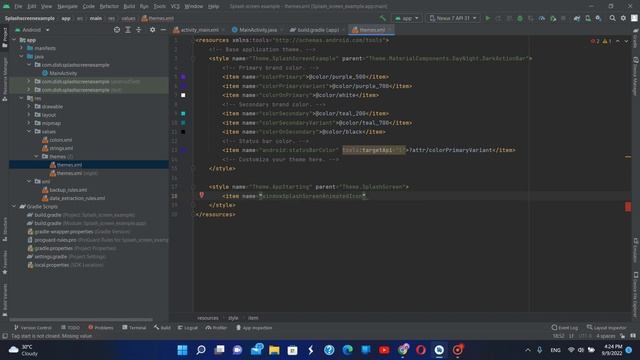Click the Make Project hammer icon
Screen dimensions: 640x360
pos(382,18)
